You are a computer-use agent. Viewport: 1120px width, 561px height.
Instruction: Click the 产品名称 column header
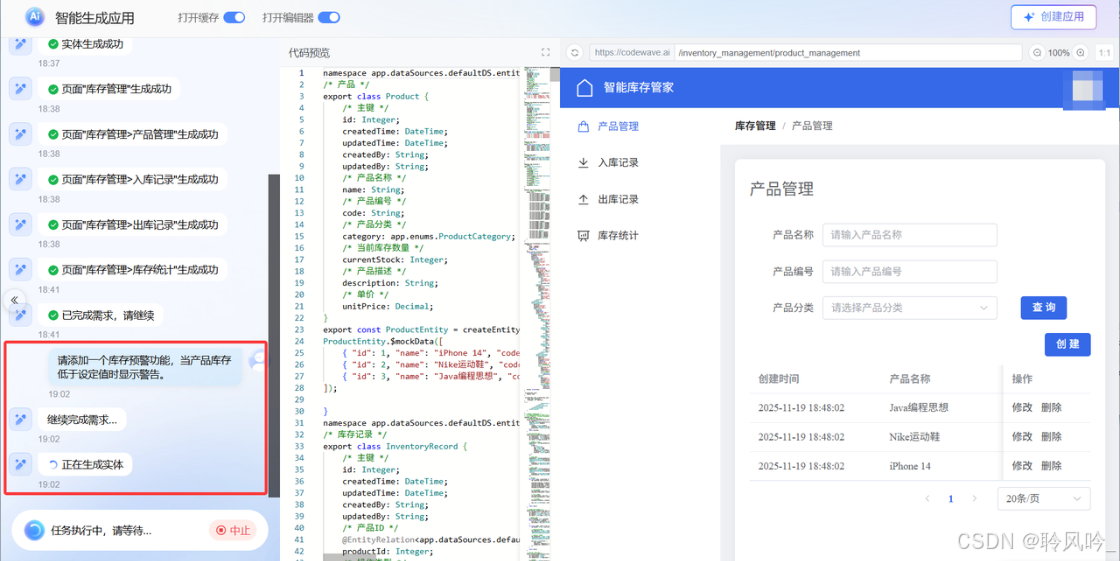pos(909,379)
